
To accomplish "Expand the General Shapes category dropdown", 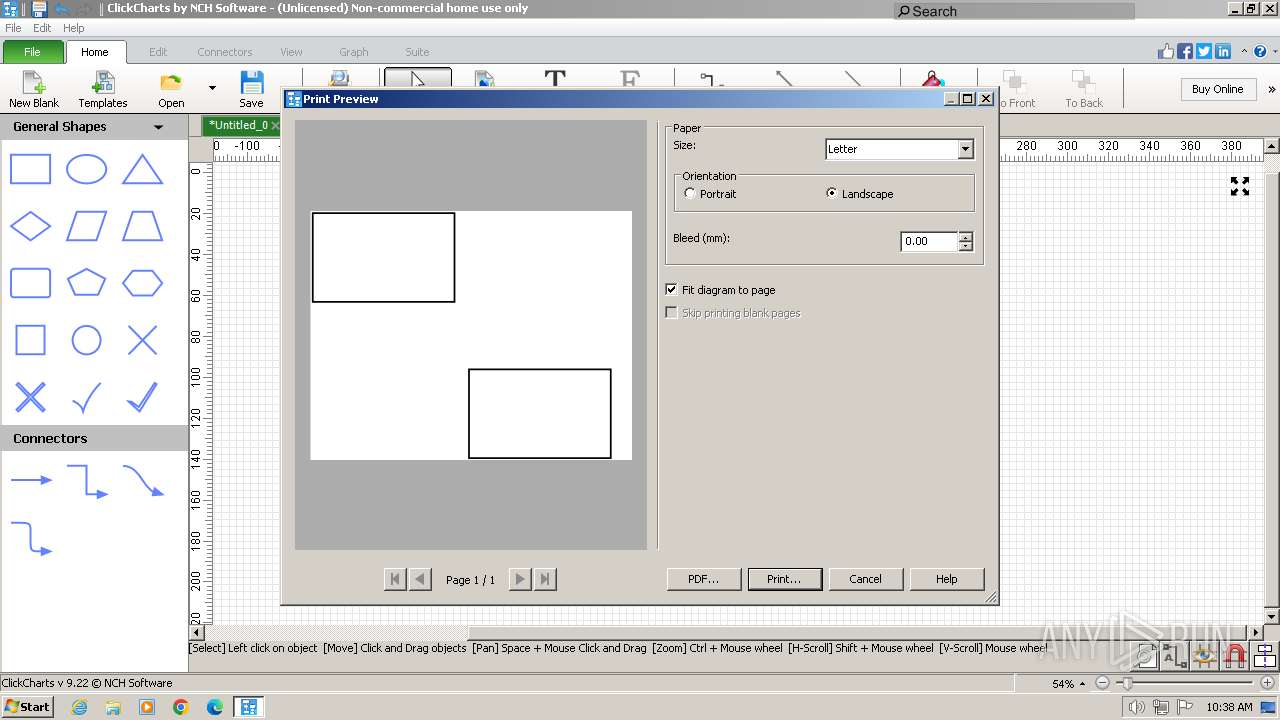I will [158, 127].
